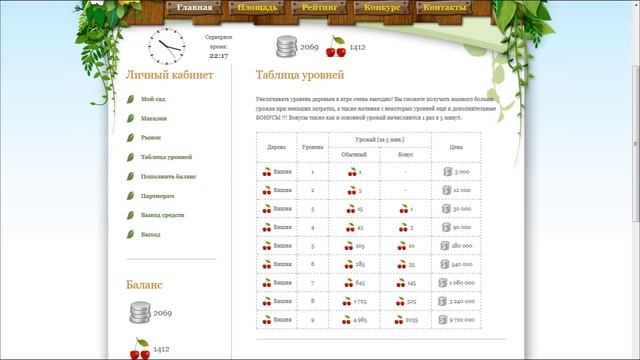The height and width of the screenshot is (360, 640).
Task: Open the Главная tab in the wooden menu
Action: 195,7
